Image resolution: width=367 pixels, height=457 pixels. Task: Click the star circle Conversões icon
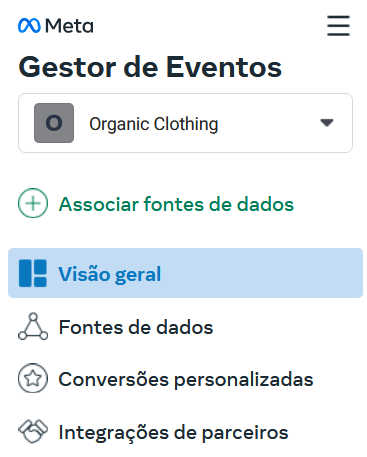click(33, 378)
